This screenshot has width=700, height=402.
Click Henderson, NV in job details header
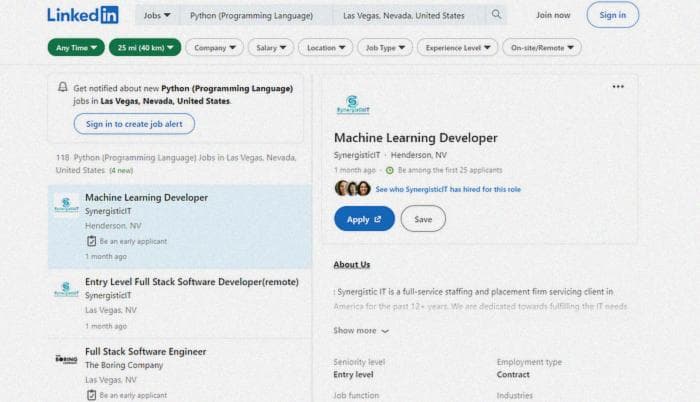(x=418, y=155)
